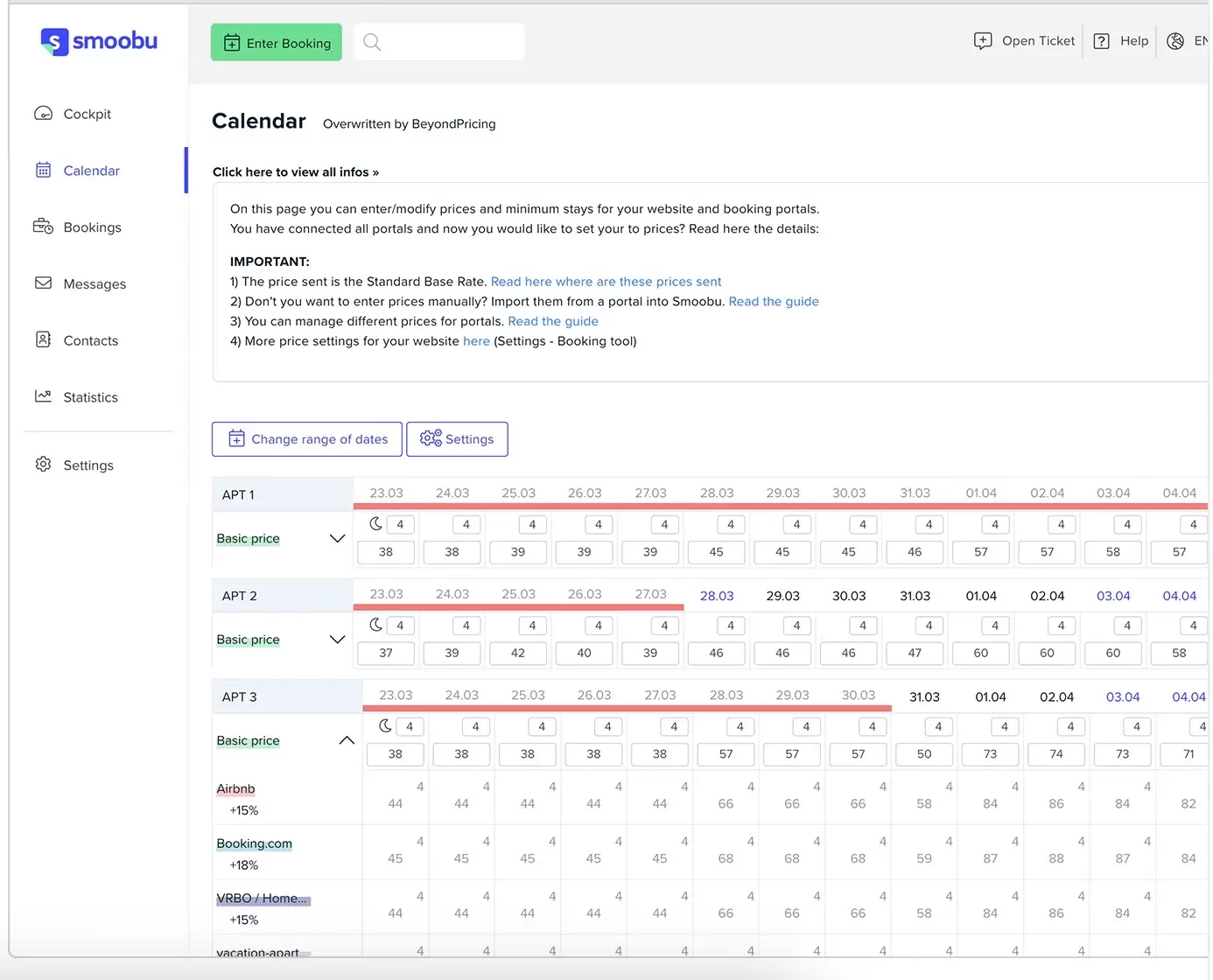Click APT 1 date 01.04 header
The width and height of the screenshot is (1213, 980).
pos(981,493)
